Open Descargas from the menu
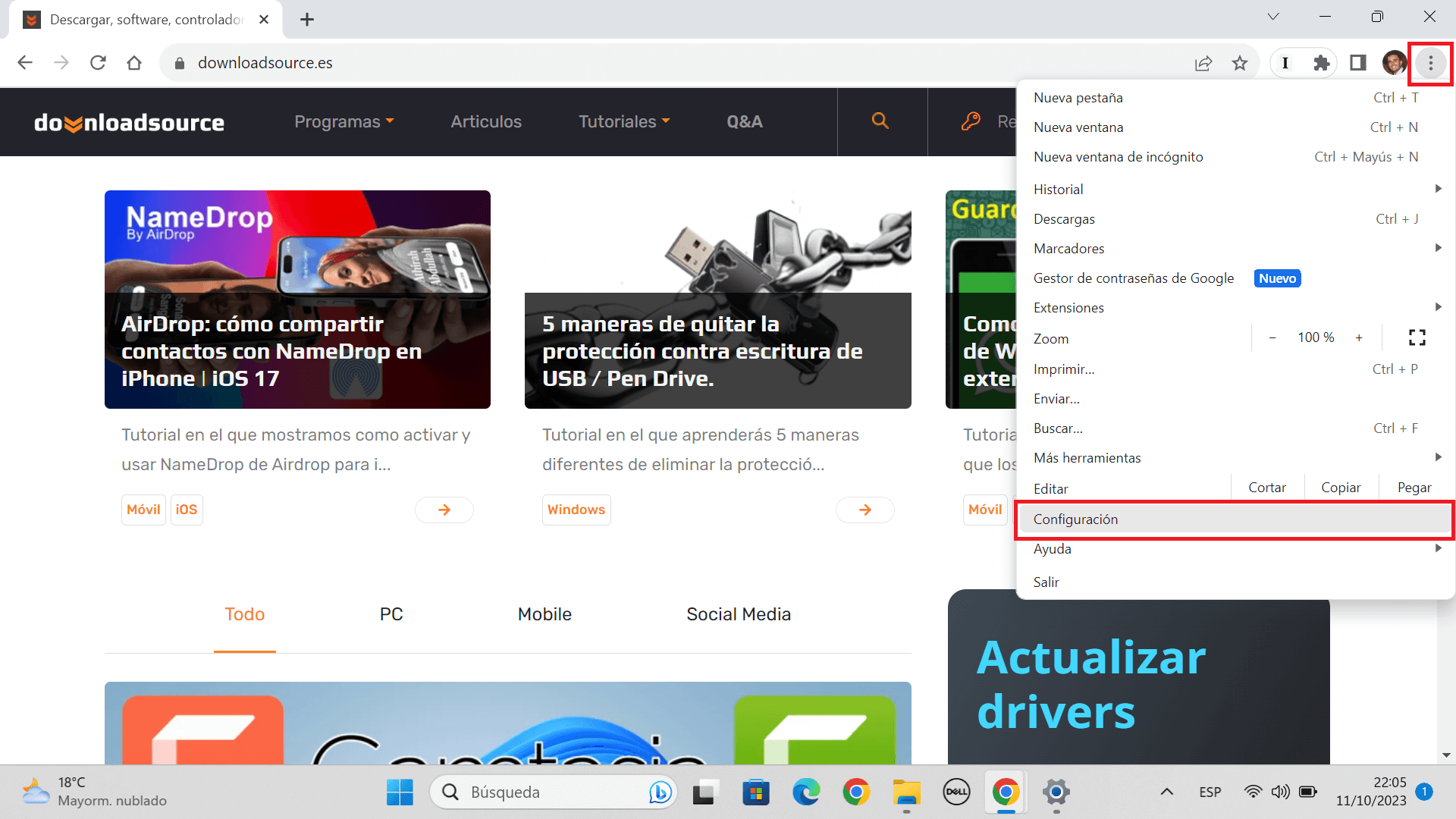 (1235, 219)
